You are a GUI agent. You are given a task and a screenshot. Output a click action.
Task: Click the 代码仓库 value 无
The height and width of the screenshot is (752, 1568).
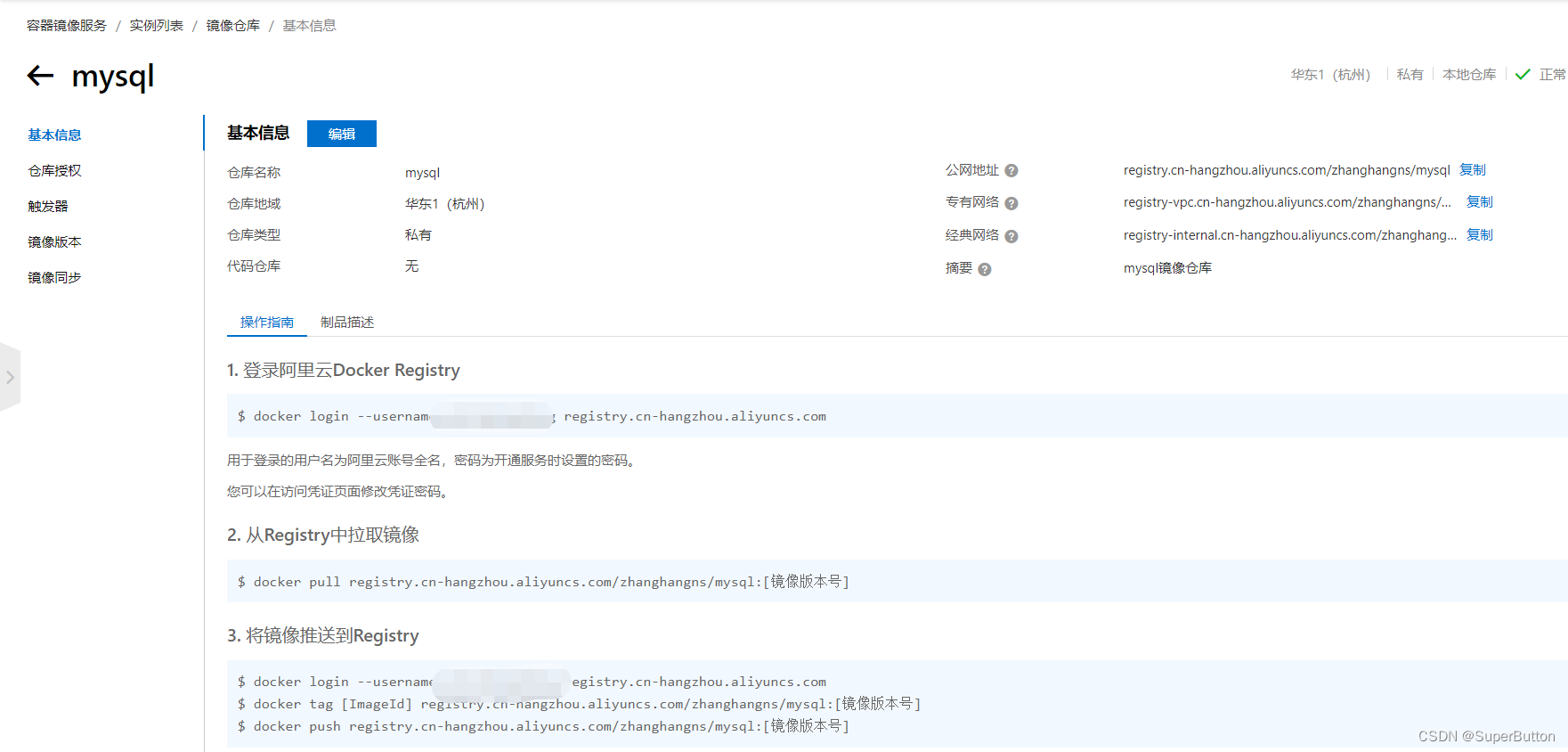[411, 266]
